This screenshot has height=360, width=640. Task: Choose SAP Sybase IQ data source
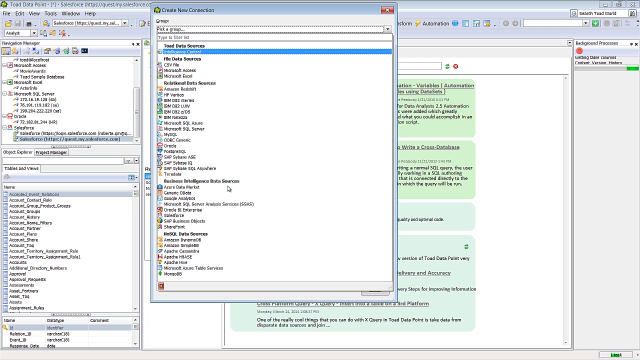pos(178,162)
